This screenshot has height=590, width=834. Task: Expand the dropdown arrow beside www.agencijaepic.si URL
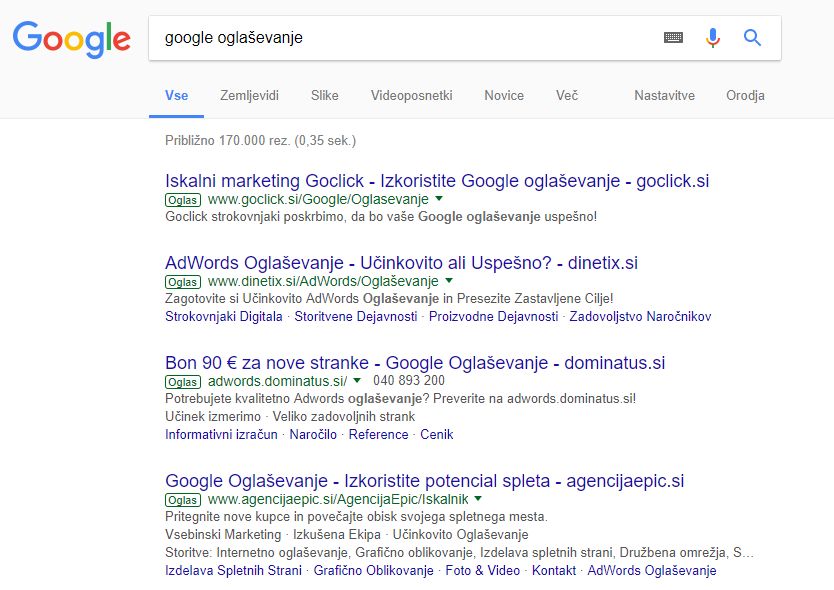coord(478,498)
